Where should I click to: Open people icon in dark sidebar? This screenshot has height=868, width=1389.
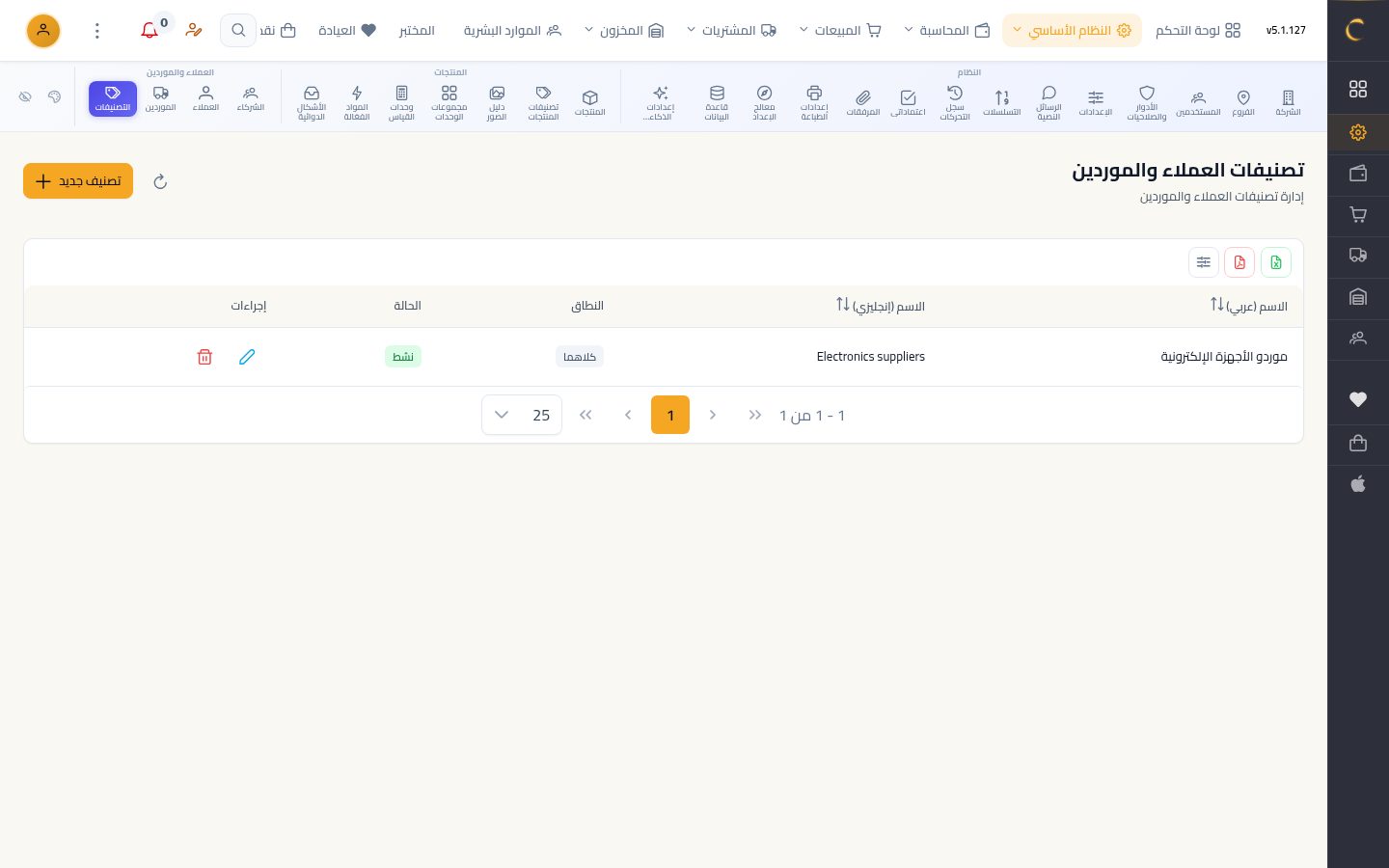click(1358, 339)
